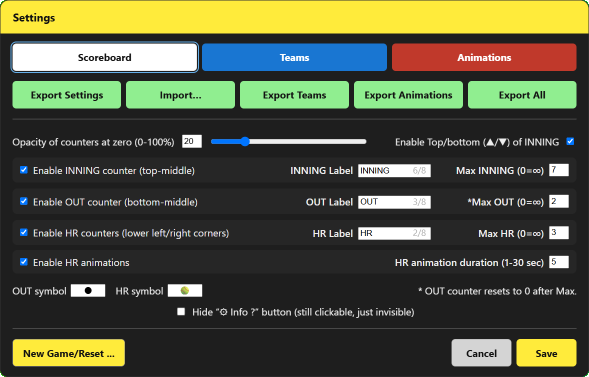Click the Export Settings button
This screenshot has height=377, width=589.
67,95
